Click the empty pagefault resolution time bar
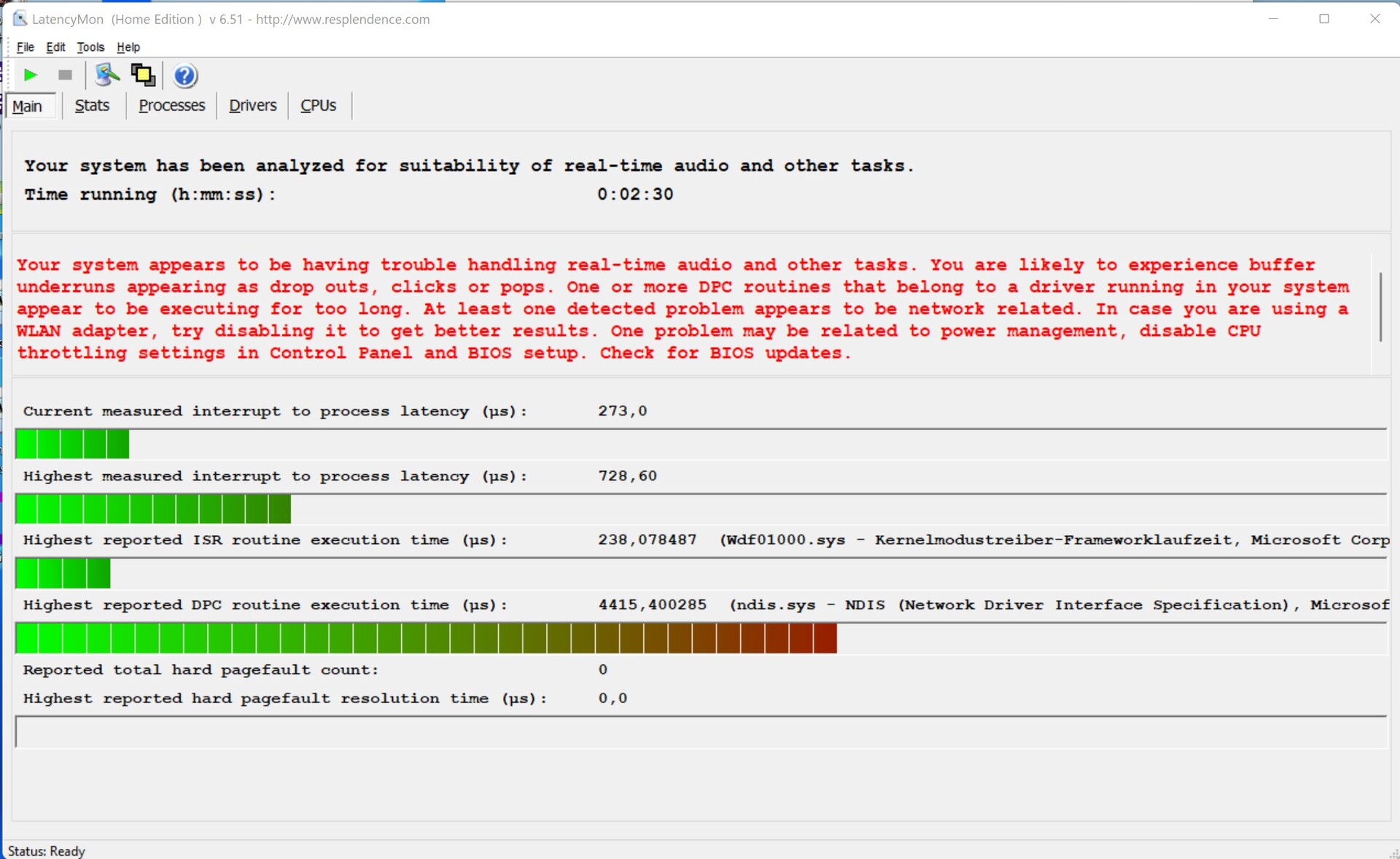 point(700,732)
